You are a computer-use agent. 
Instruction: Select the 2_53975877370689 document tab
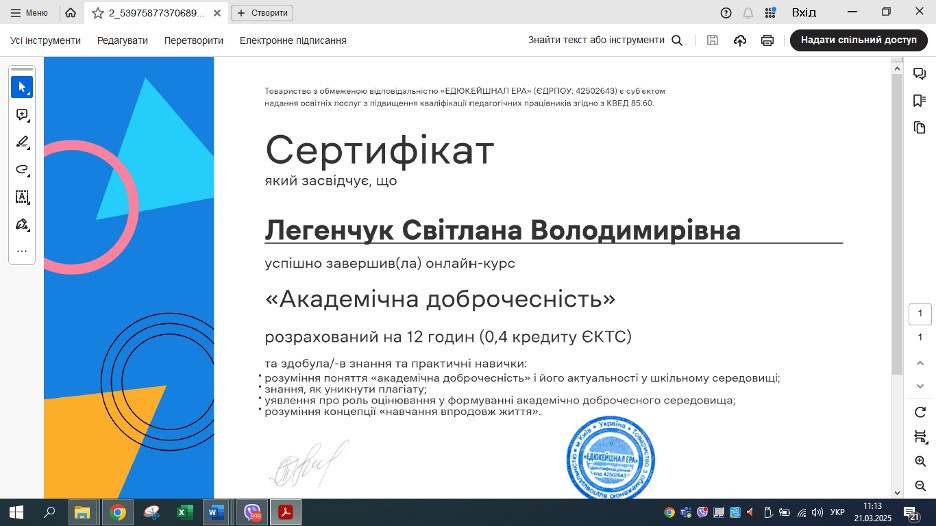pos(156,13)
